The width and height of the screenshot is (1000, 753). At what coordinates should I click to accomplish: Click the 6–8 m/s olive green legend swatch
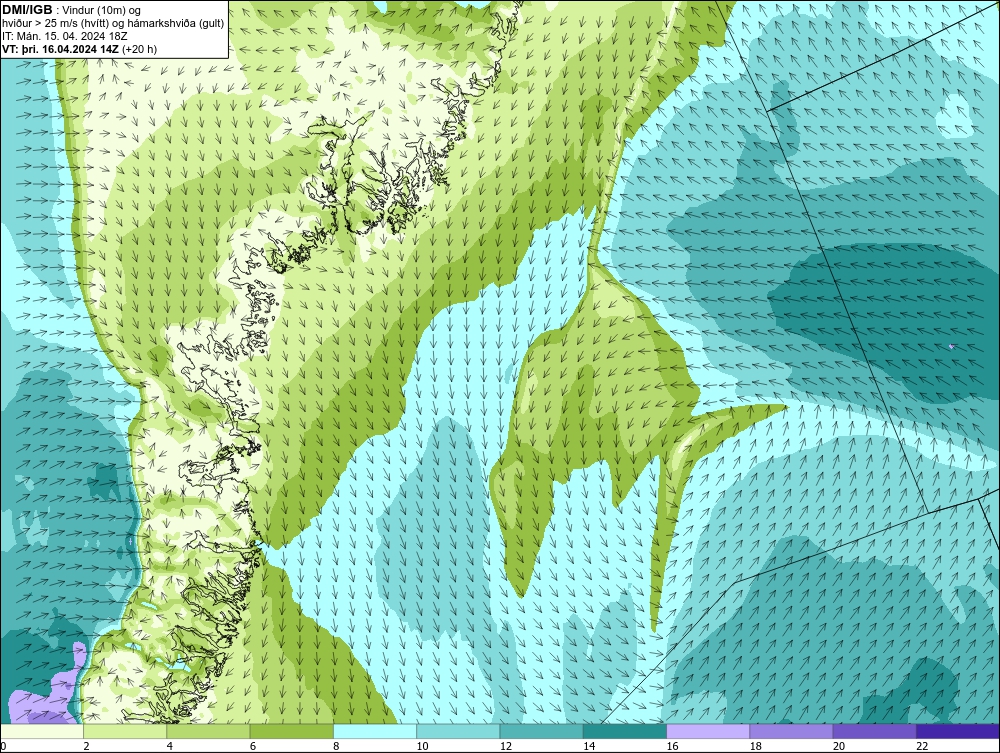pos(291,731)
